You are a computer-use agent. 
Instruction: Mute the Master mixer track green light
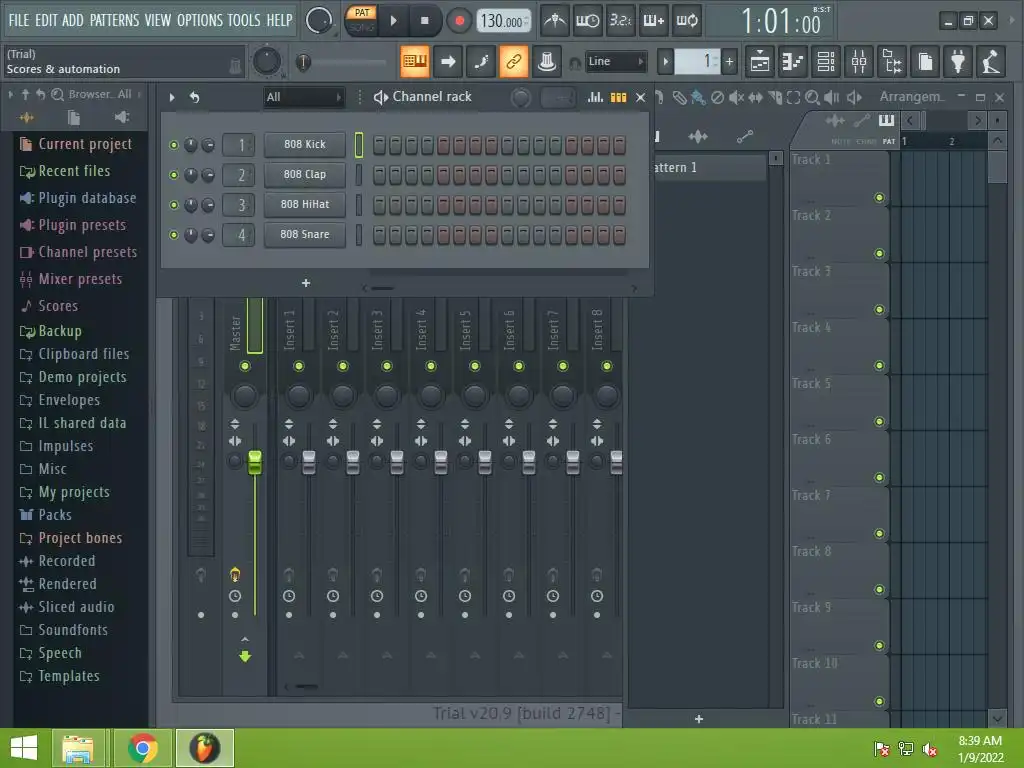[245, 366]
